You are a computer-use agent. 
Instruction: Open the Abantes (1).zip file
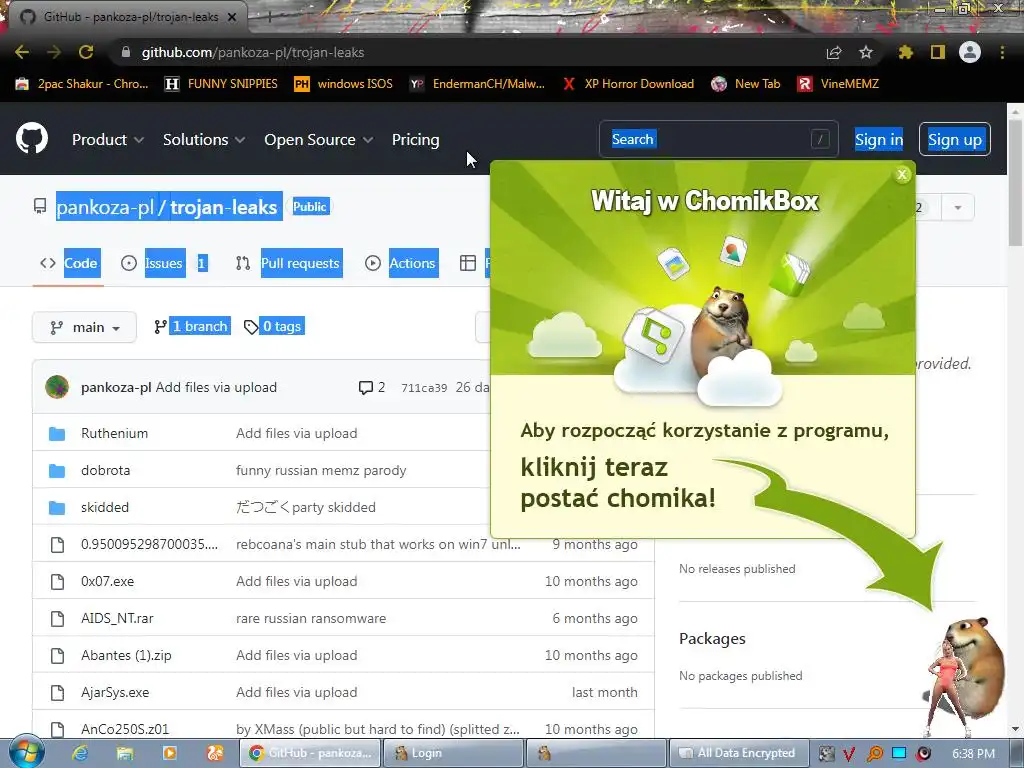click(x=126, y=655)
